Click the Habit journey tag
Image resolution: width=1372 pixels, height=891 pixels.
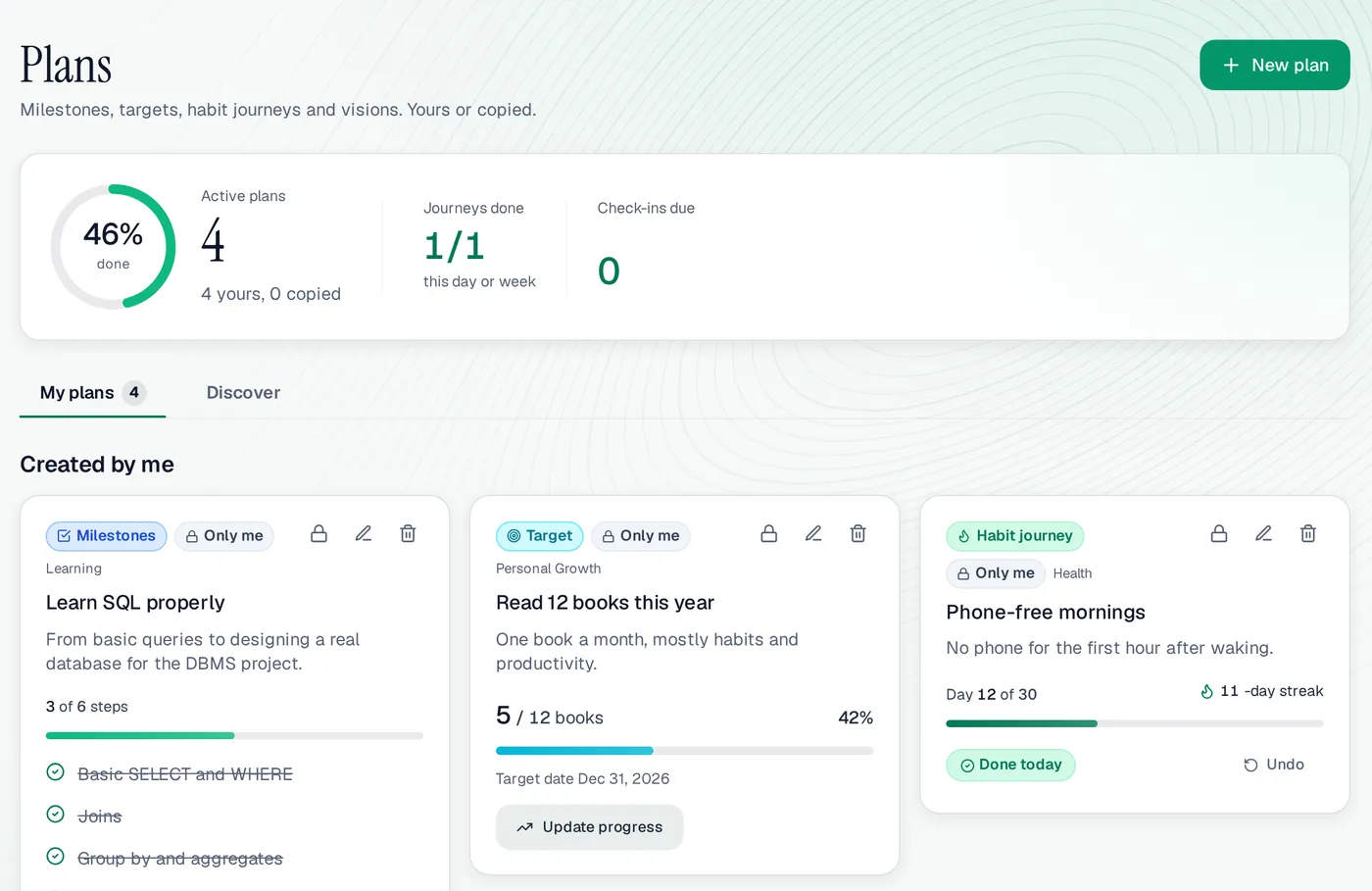coord(1015,536)
